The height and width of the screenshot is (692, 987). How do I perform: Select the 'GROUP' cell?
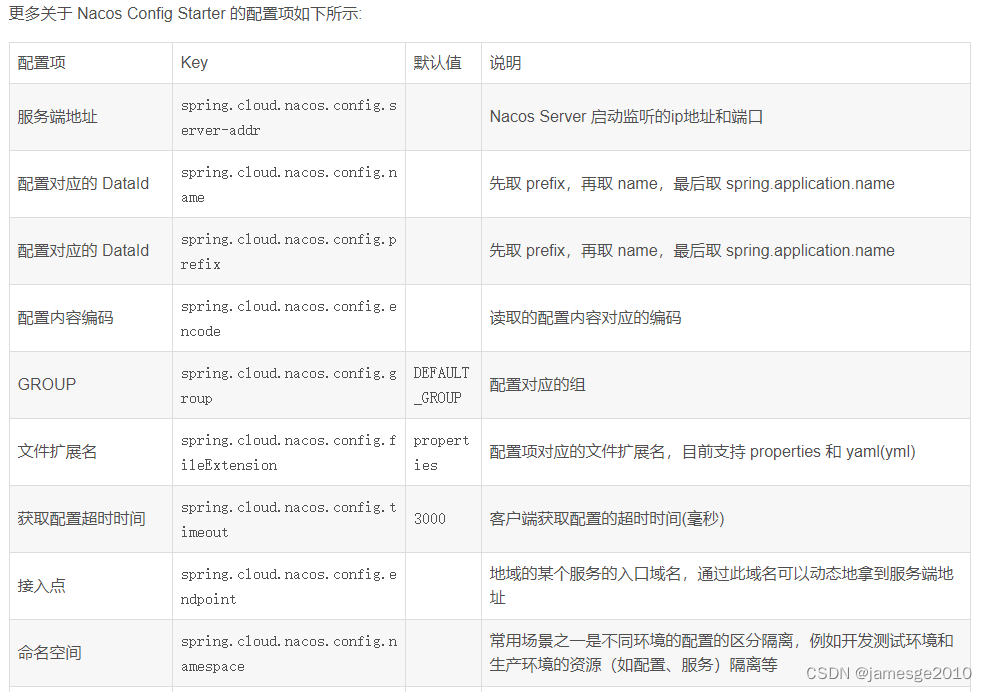(x=47, y=385)
